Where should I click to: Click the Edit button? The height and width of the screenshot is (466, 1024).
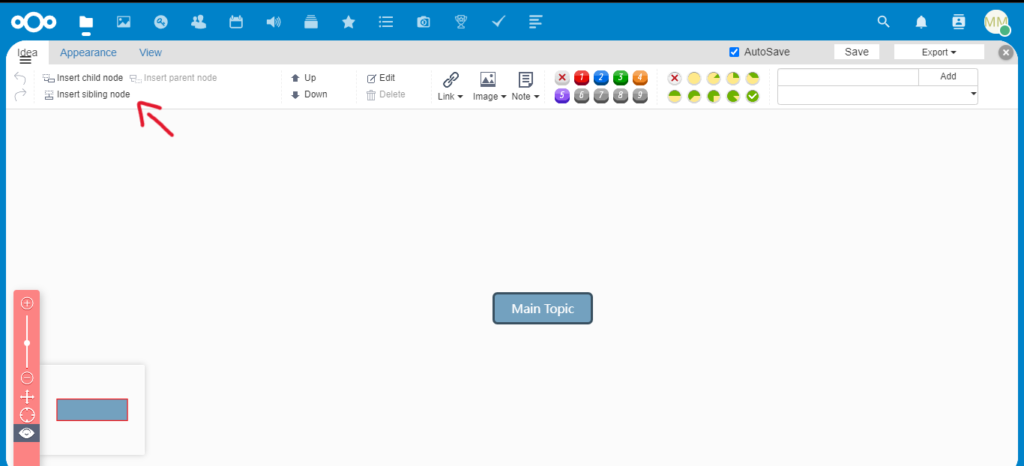tap(381, 78)
